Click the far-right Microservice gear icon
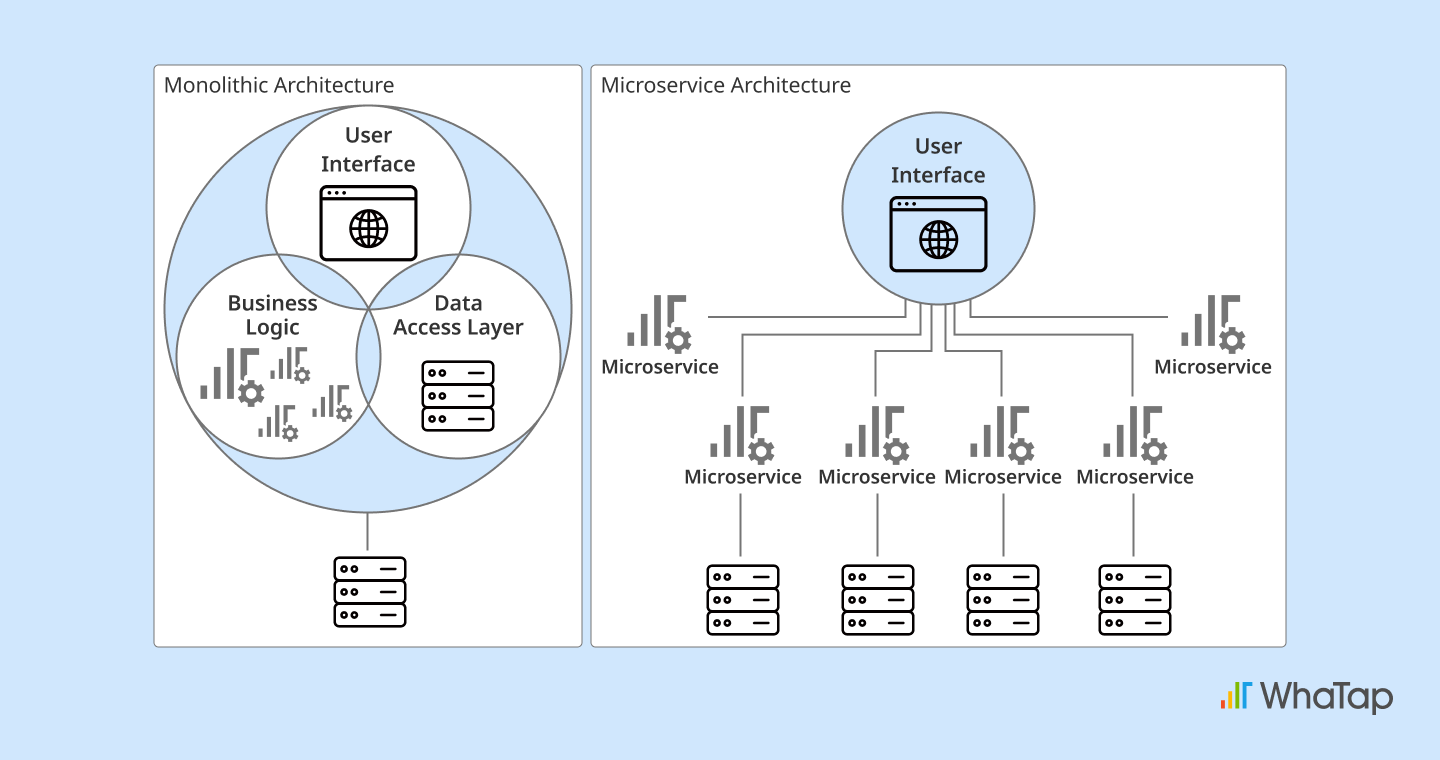This screenshot has height=760, width=1440. (1213, 324)
